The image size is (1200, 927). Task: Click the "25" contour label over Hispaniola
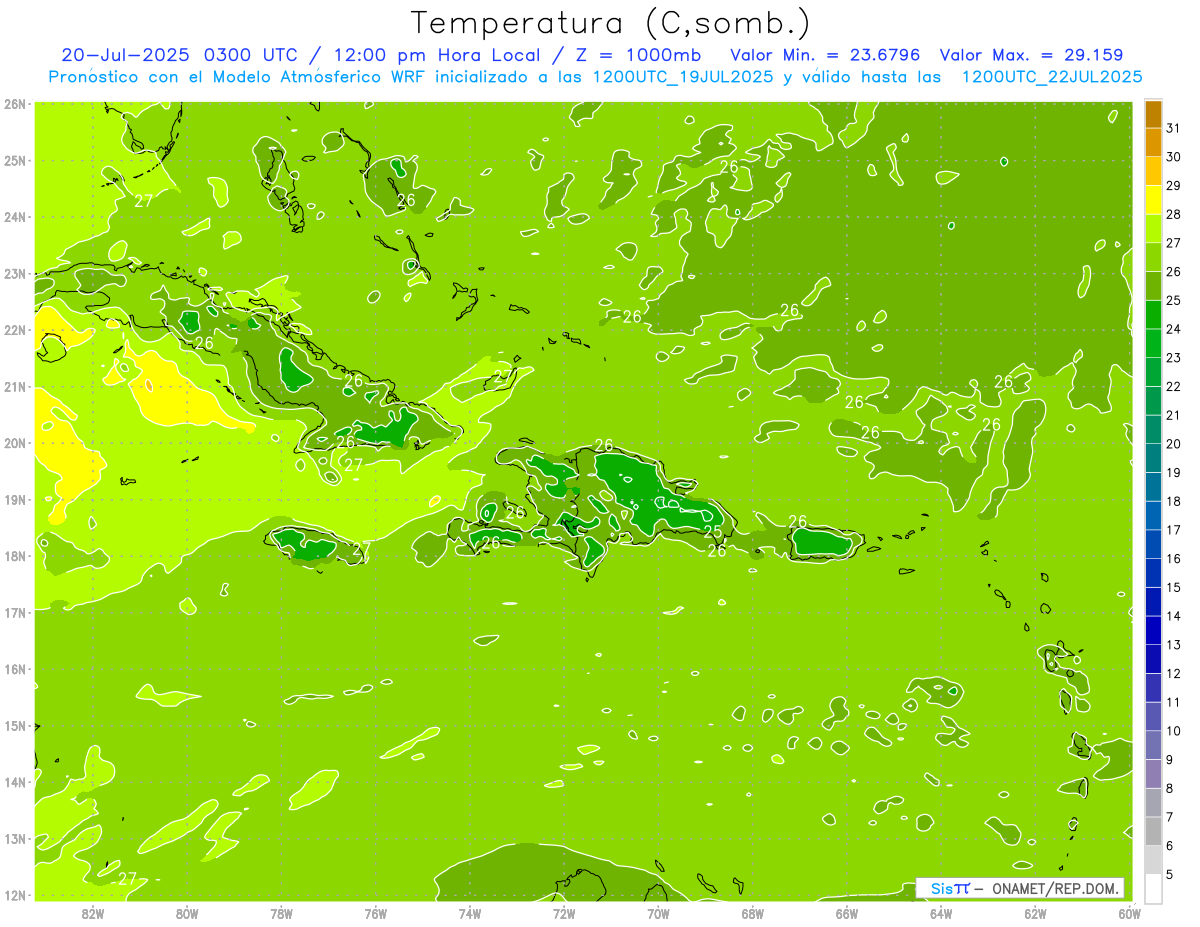point(712,532)
